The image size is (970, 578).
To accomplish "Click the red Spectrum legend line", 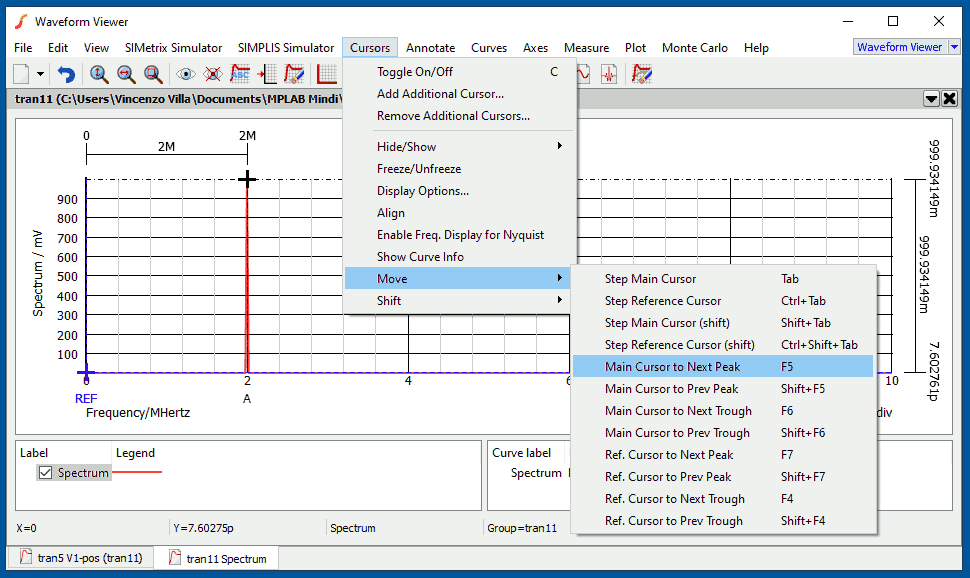I will point(137,472).
